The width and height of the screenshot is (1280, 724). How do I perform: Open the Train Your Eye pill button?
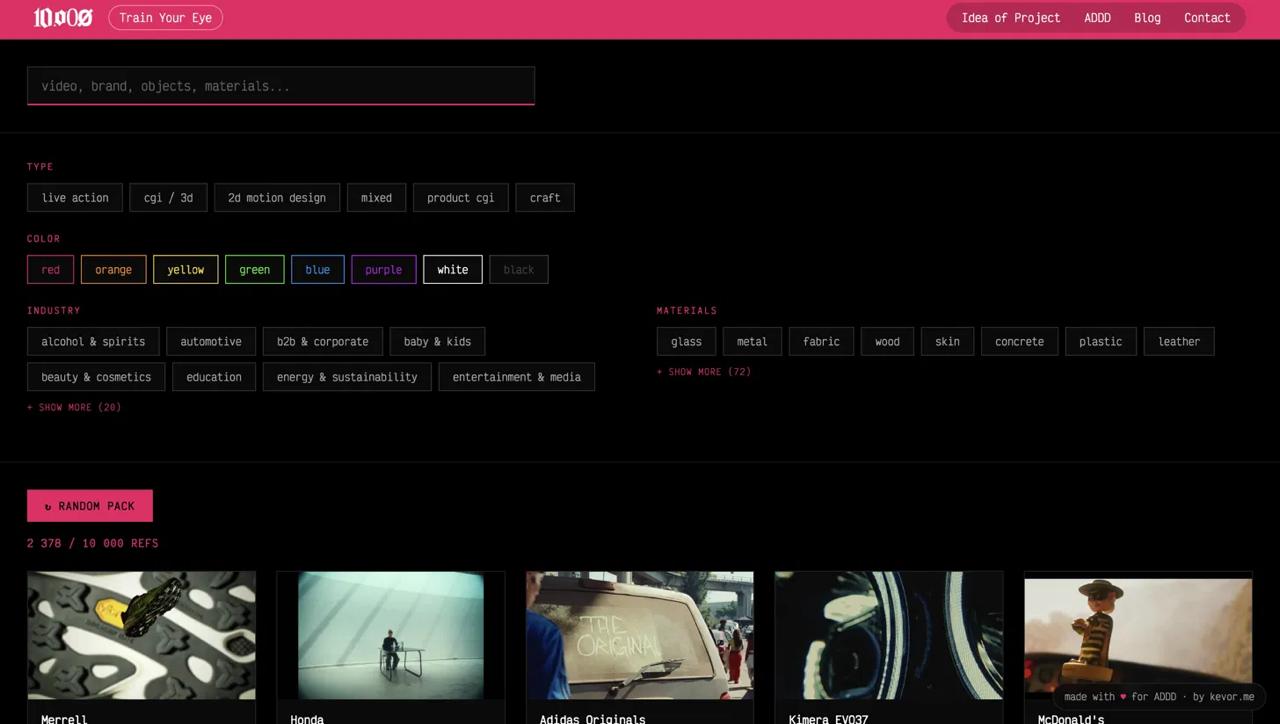click(165, 17)
